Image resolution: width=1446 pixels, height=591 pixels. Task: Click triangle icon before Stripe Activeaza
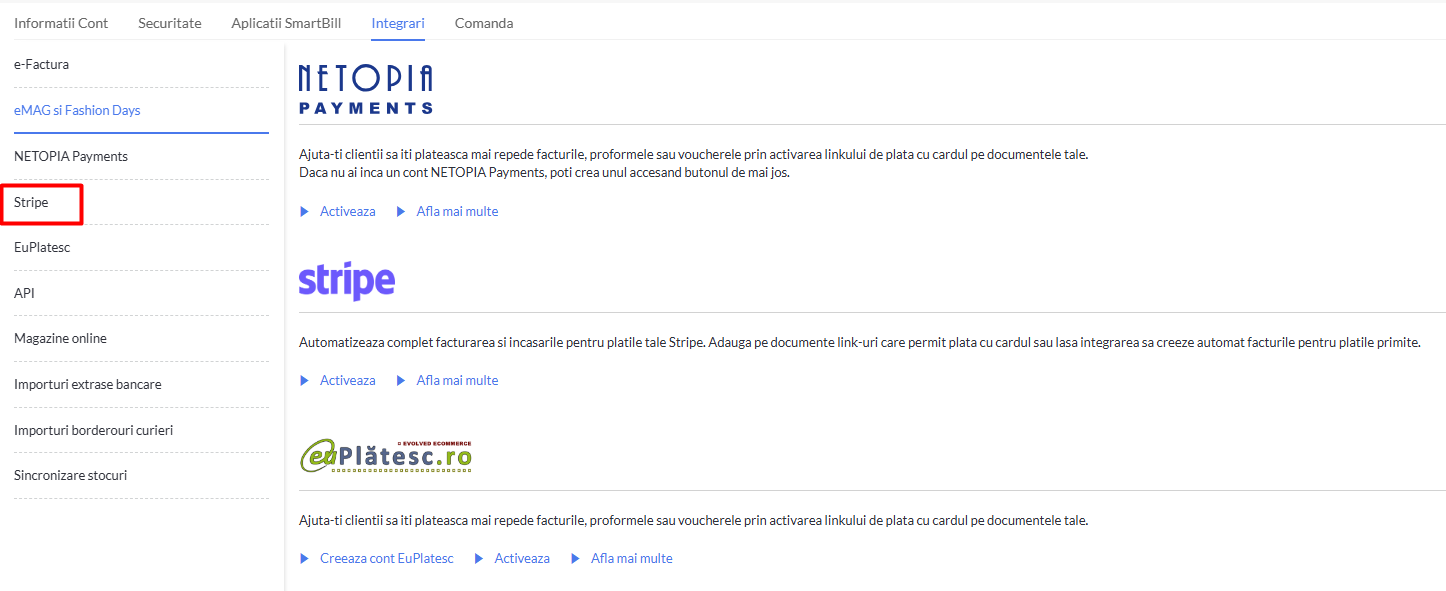pos(305,381)
